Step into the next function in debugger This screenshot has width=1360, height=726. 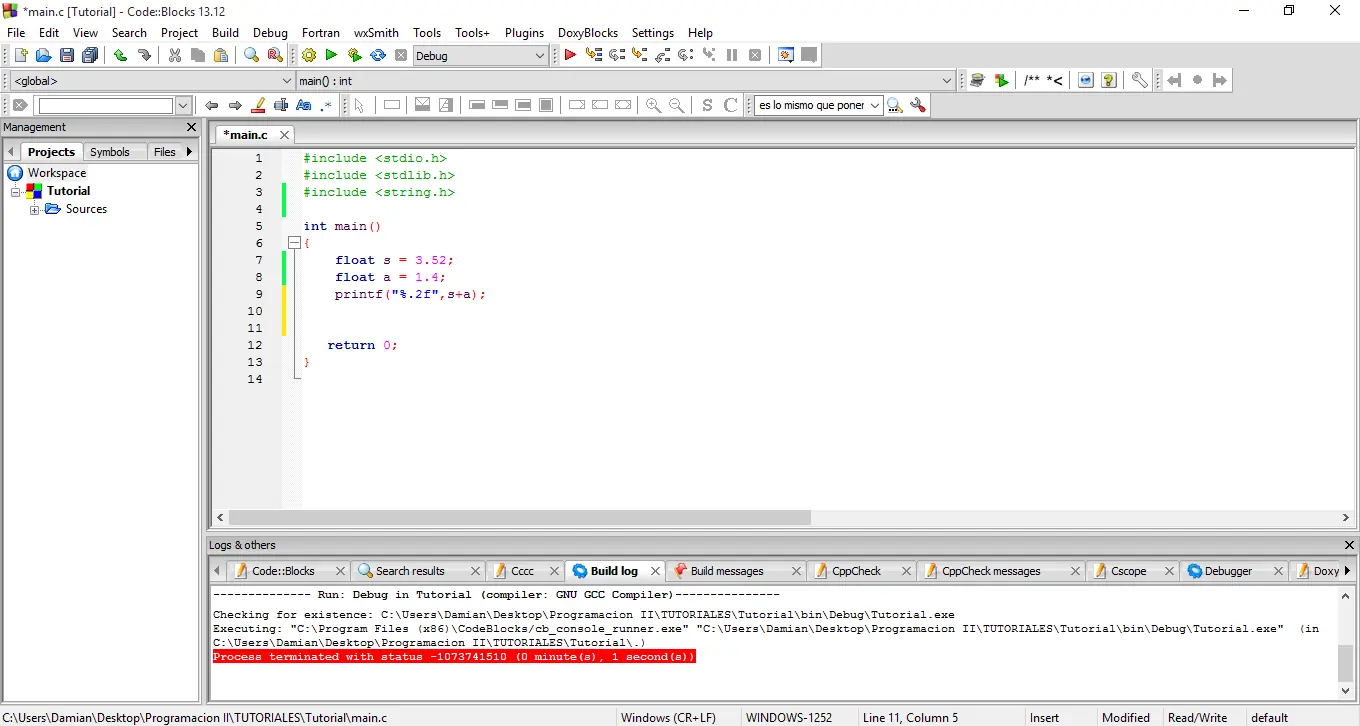[x=639, y=55]
